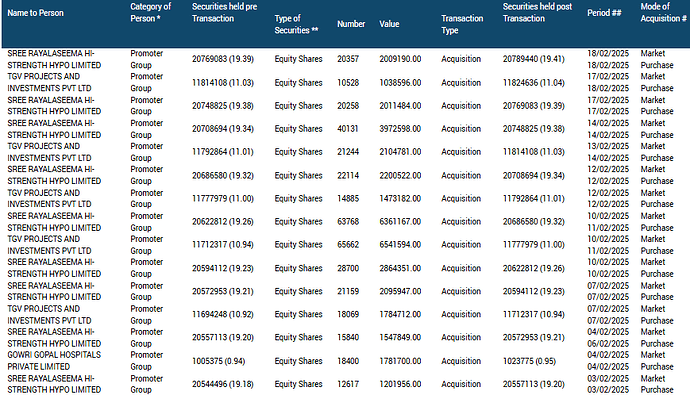Click the 'Value' column header
The width and height of the screenshot is (690, 395).
click(x=389, y=24)
